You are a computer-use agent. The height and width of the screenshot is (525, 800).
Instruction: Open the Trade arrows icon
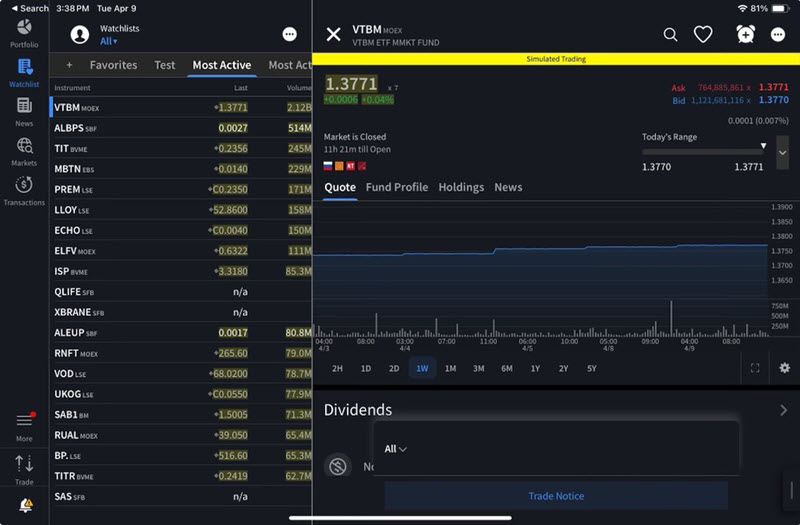24,469
